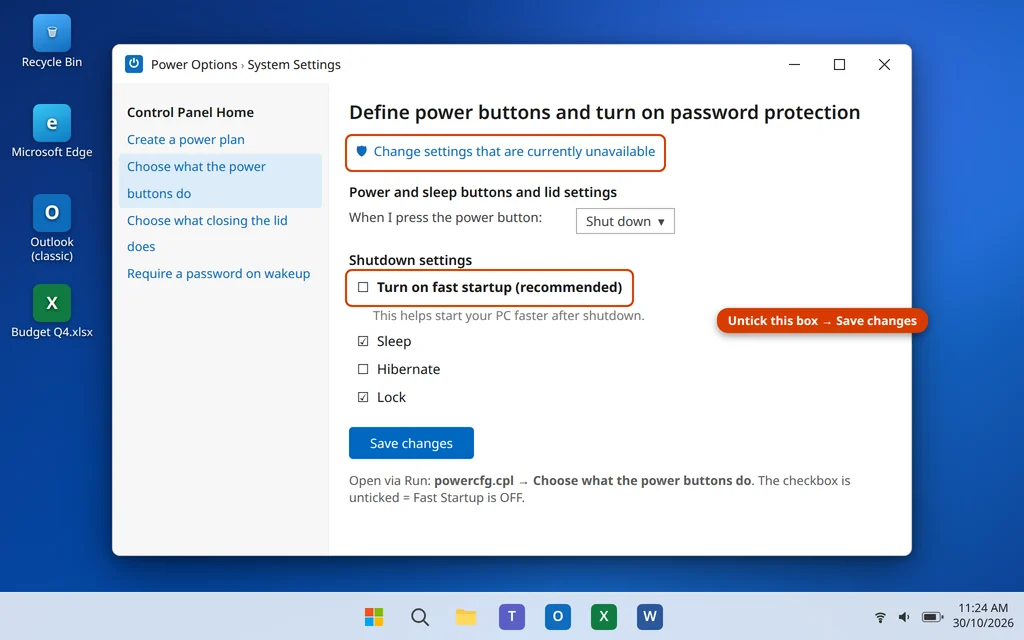Open Require a password on wakeup

(x=218, y=274)
